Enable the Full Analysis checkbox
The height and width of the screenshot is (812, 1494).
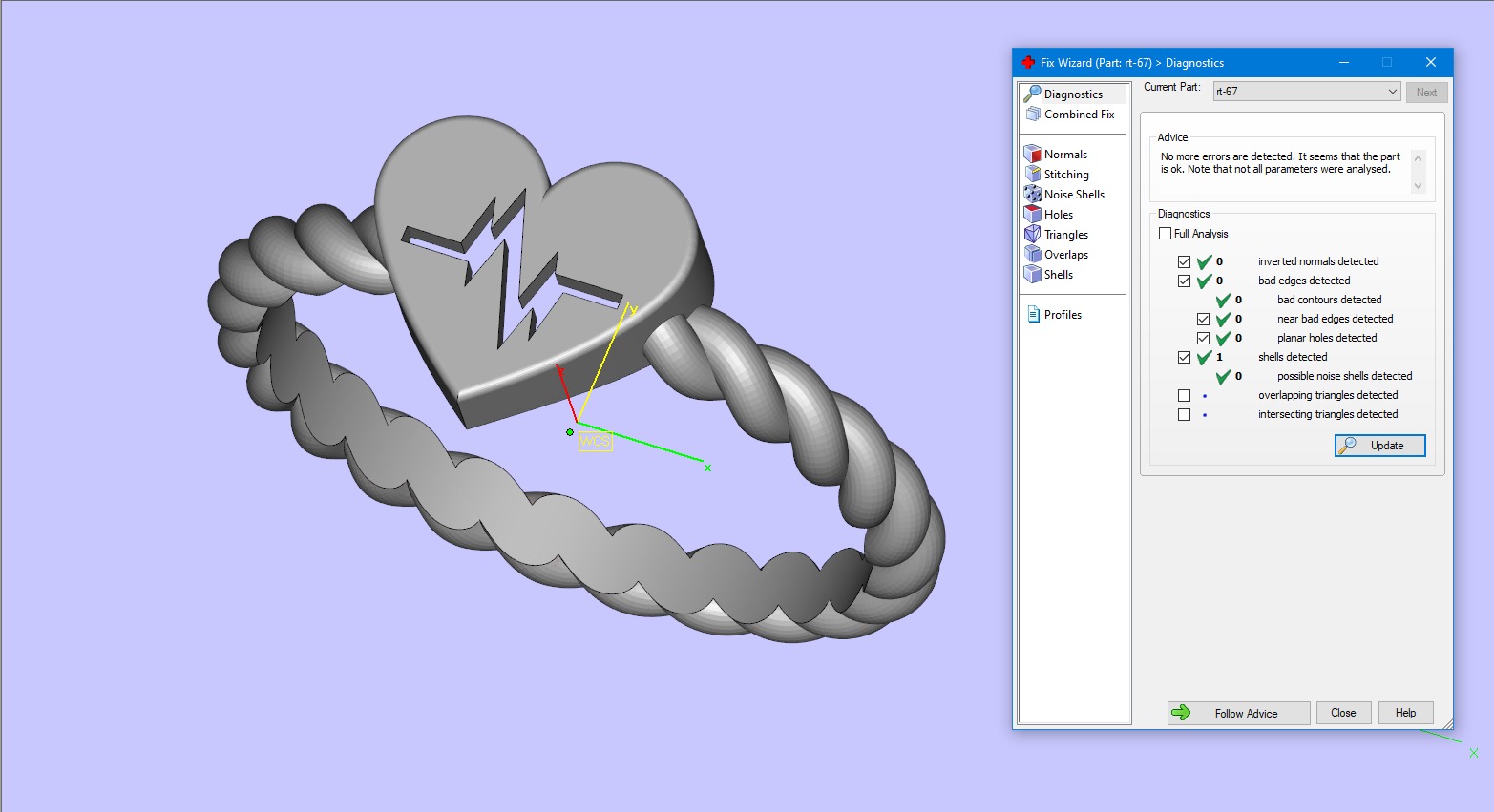(1165, 233)
